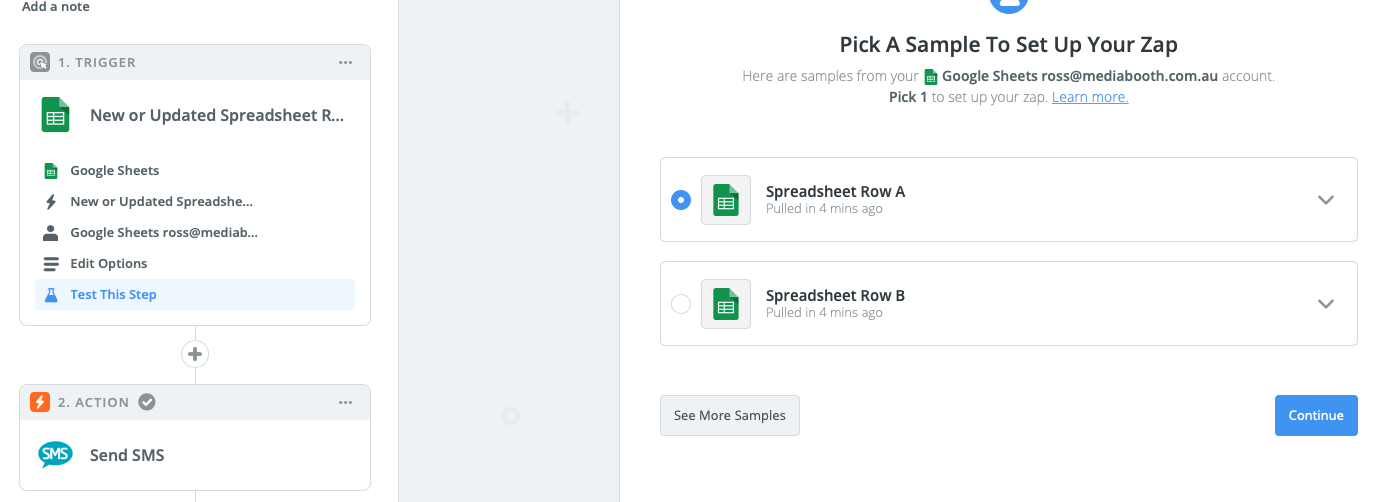Select the Google Sheets app step item
This screenshot has width=1389, height=502.
click(114, 171)
